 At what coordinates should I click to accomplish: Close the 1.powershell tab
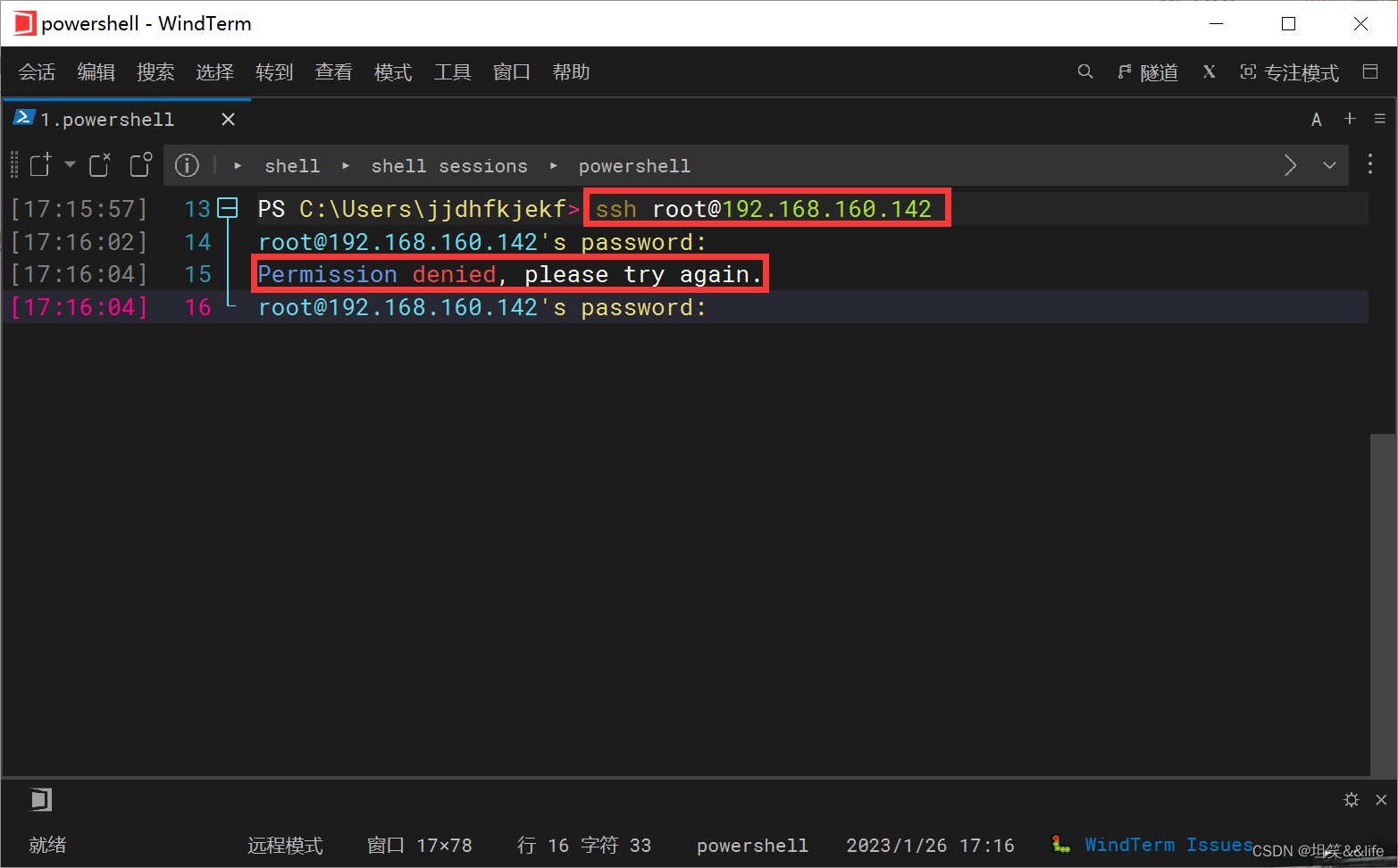pyautogui.click(x=229, y=120)
